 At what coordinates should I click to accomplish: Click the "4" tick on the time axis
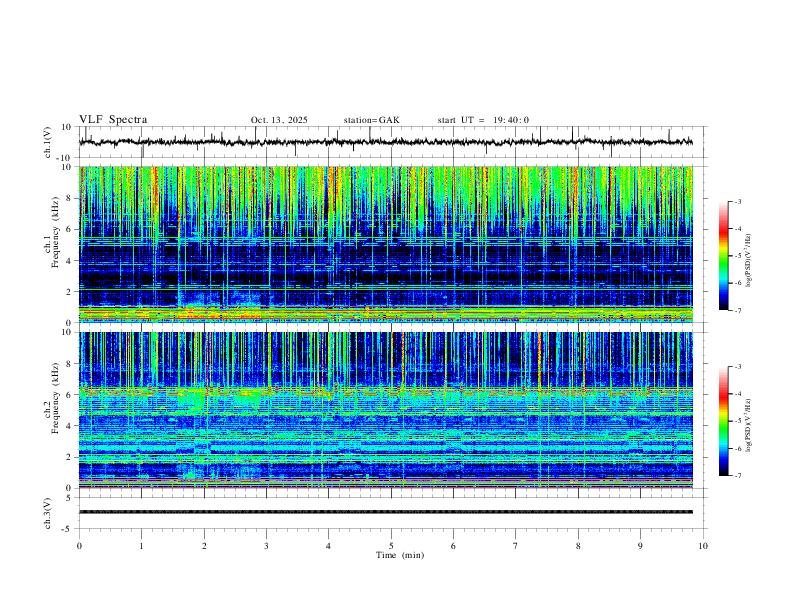pyautogui.click(x=328, y=546)
